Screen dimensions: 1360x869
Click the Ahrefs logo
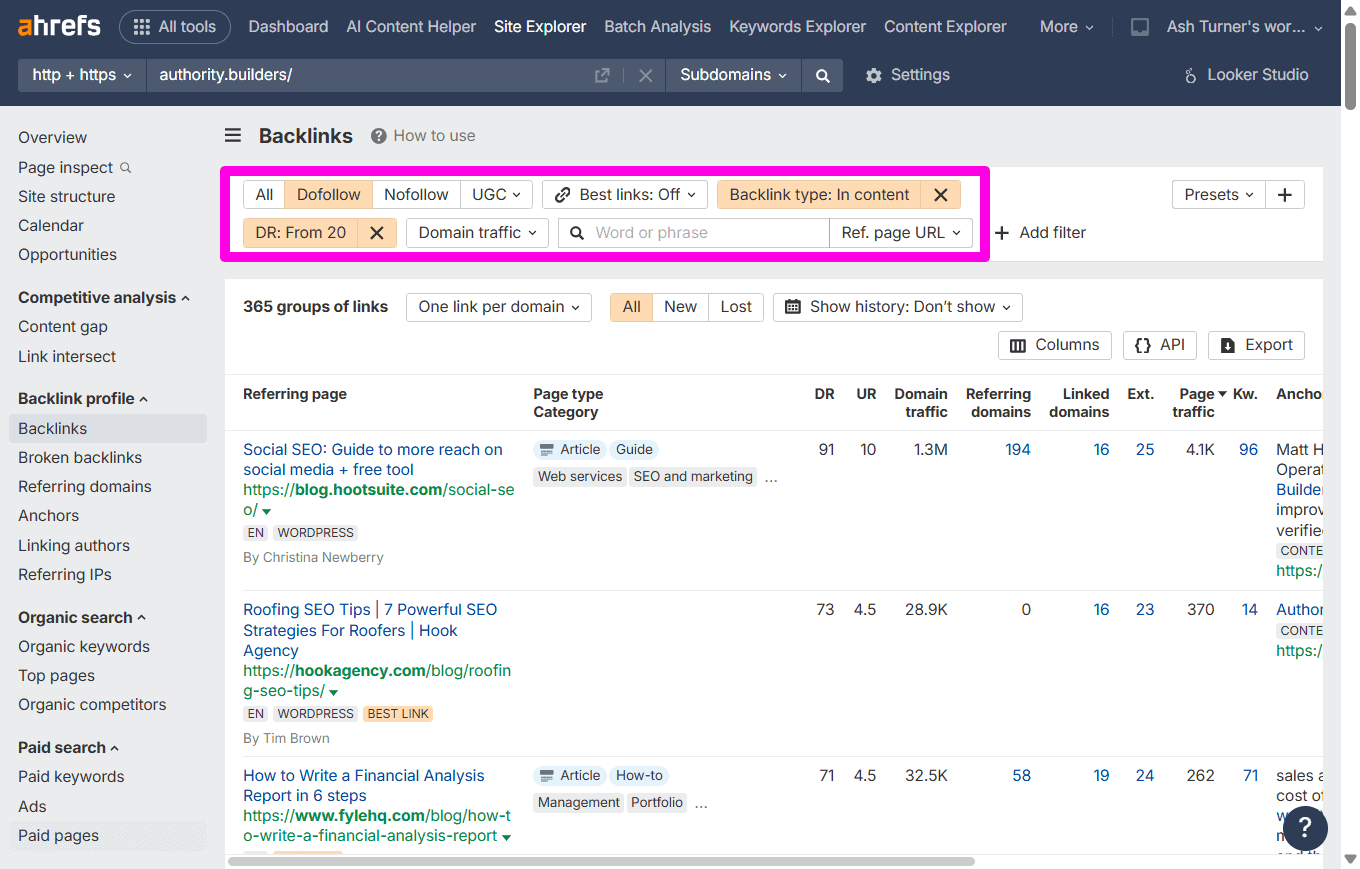click(x=59, y=26)
